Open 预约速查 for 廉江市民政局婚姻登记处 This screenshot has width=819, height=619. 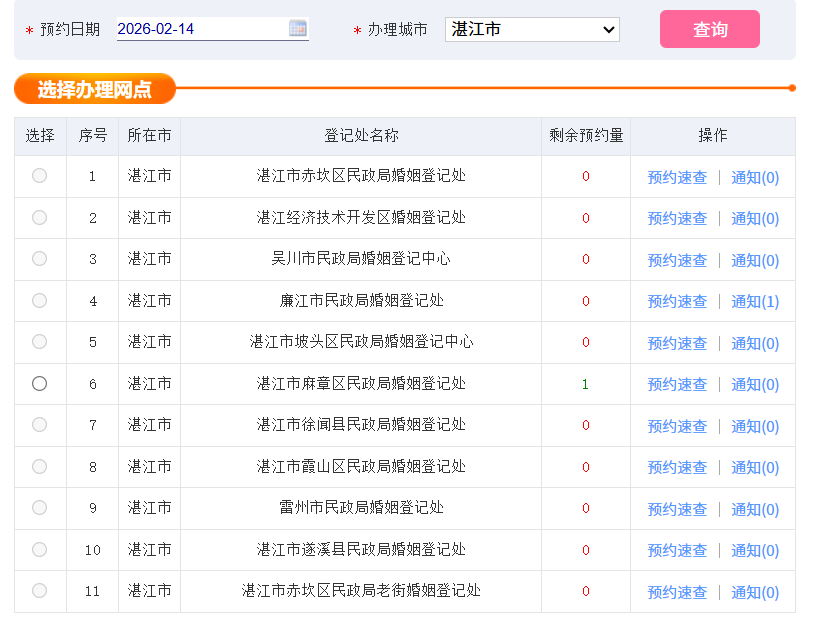(x=677, y=300)
